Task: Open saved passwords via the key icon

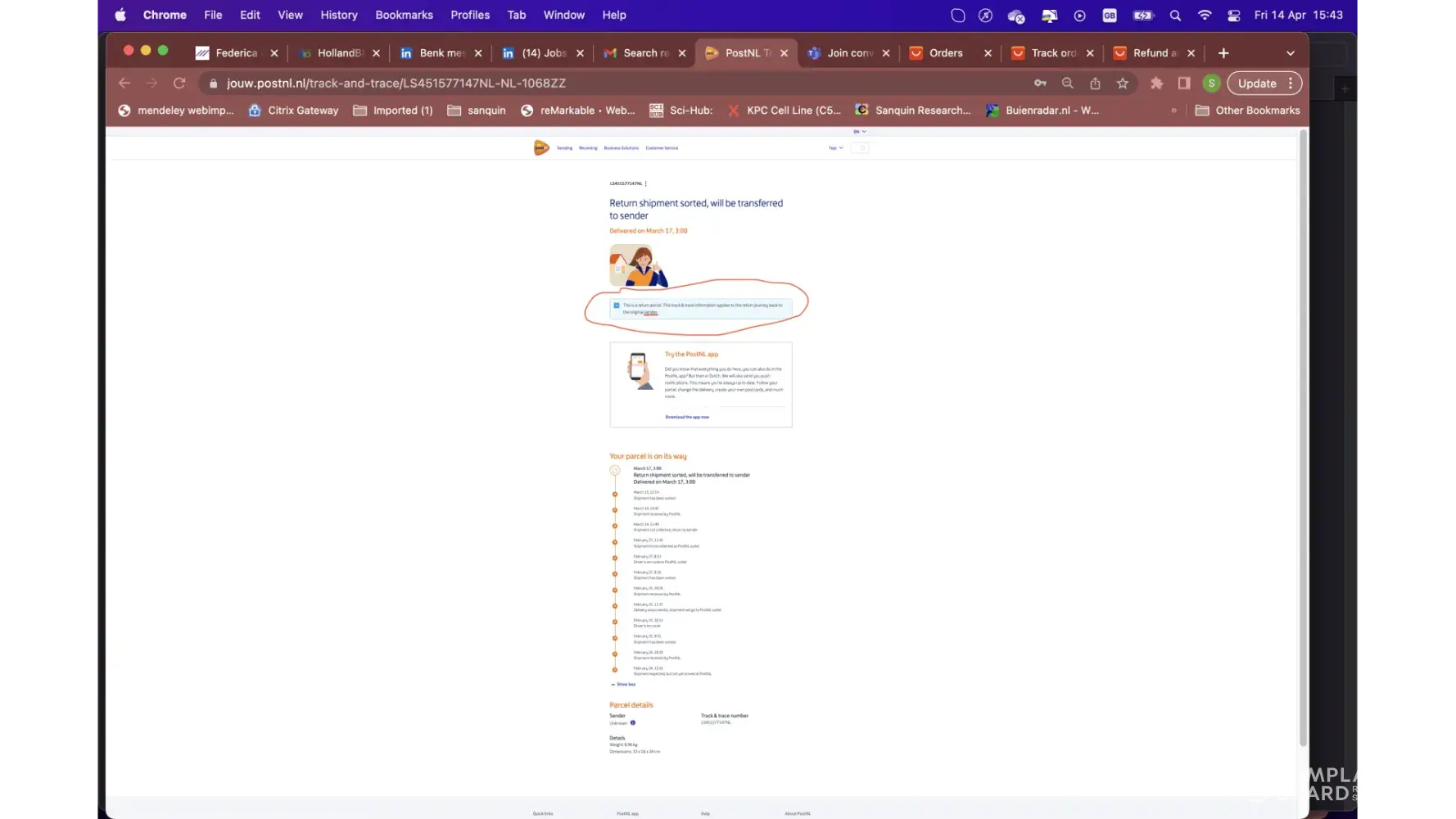Action: [x=1040, y=84]
